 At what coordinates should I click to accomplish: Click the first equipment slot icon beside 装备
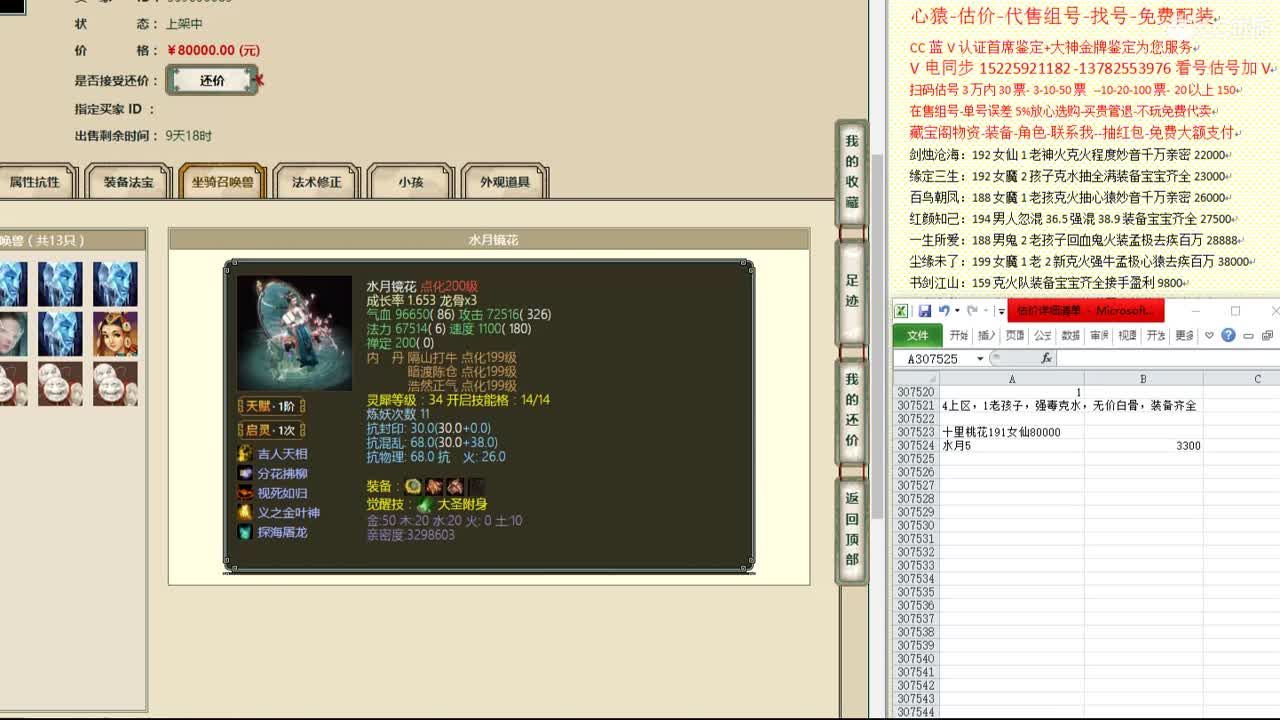coord(414,487)
